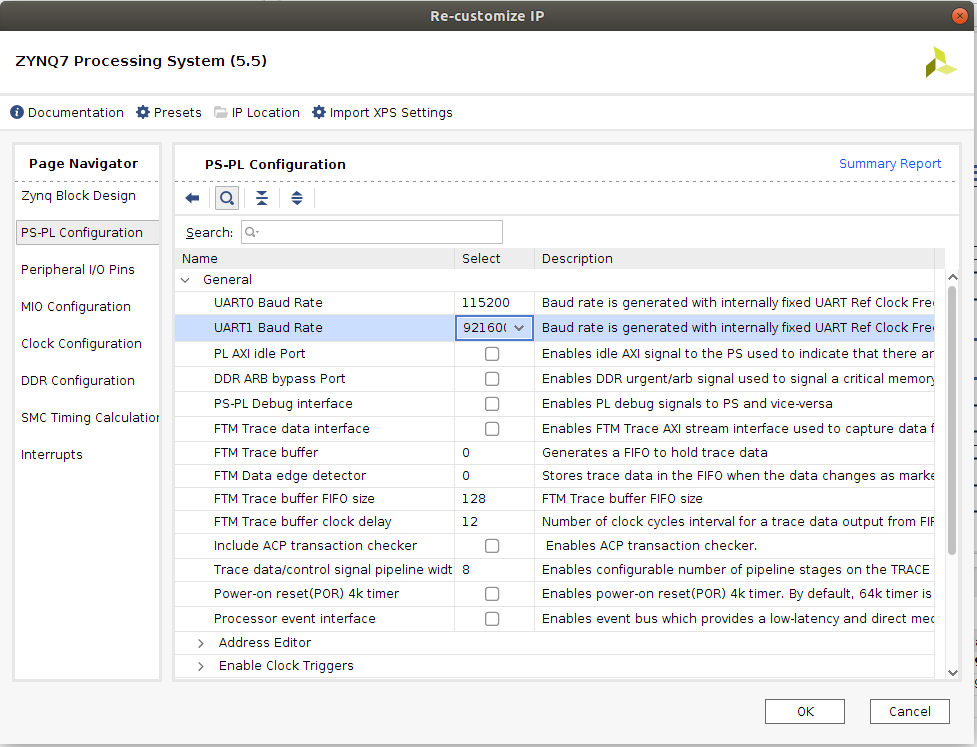Expand the Address Editor section
The width and height of the screenshot is (977, 747).
click(x=201, y=643)
